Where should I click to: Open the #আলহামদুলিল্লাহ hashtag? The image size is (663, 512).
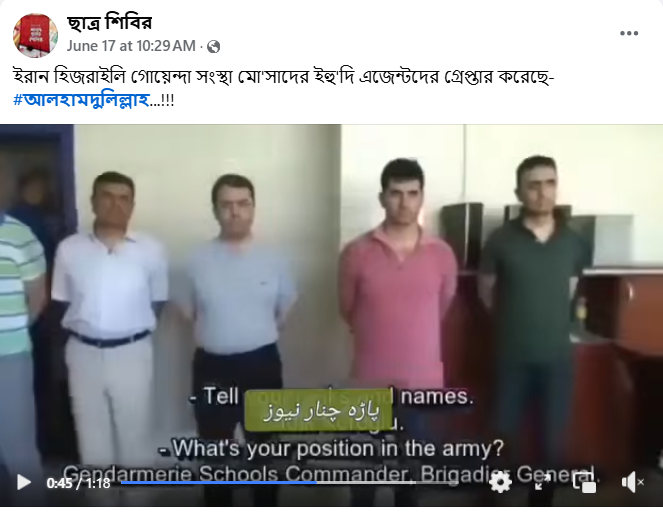coord(82,100)
